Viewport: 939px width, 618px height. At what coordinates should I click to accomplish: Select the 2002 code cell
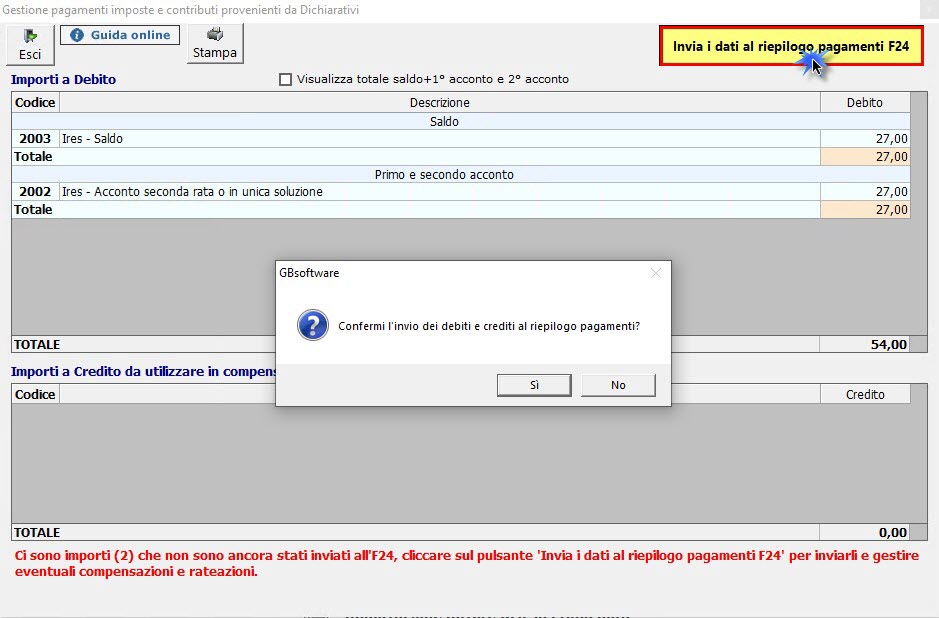pyautogui.click(x=35, y=192)
